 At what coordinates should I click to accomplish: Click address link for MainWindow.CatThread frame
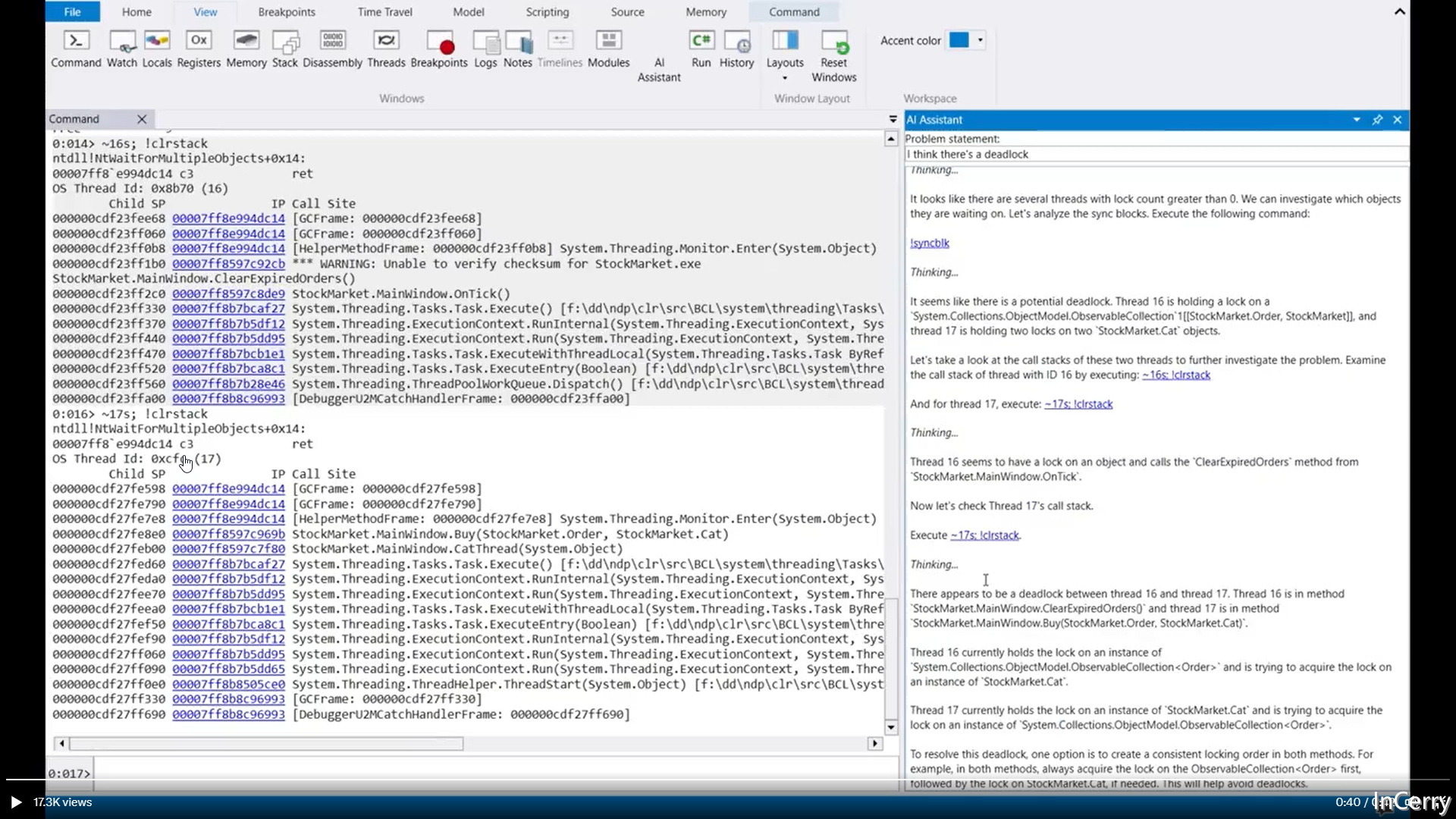point(228,549)
